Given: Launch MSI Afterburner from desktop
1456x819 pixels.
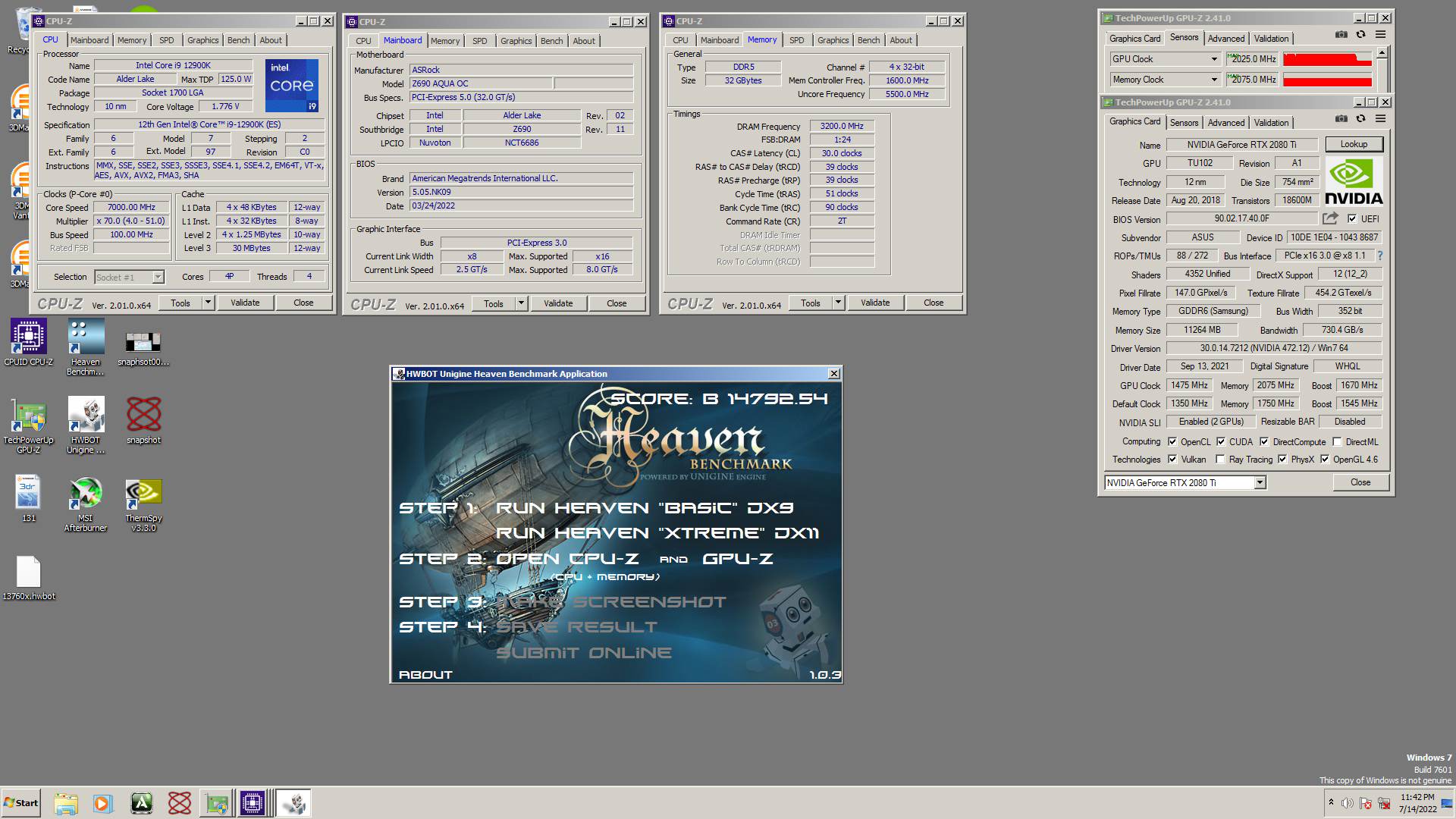Looking at the screenshot, I should pyautogui.click(x=86, y=504).
